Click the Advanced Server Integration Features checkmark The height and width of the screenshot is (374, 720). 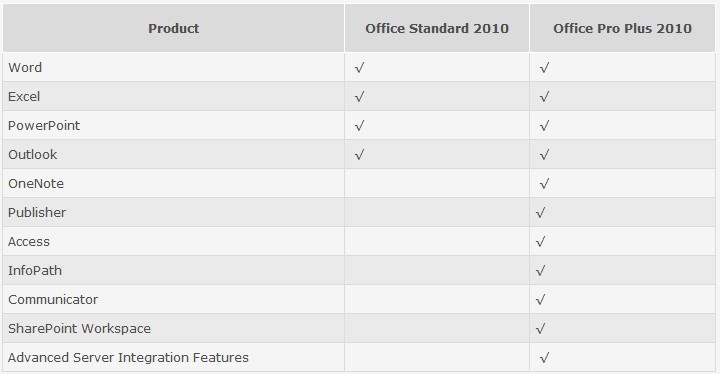tap(545, 357)
